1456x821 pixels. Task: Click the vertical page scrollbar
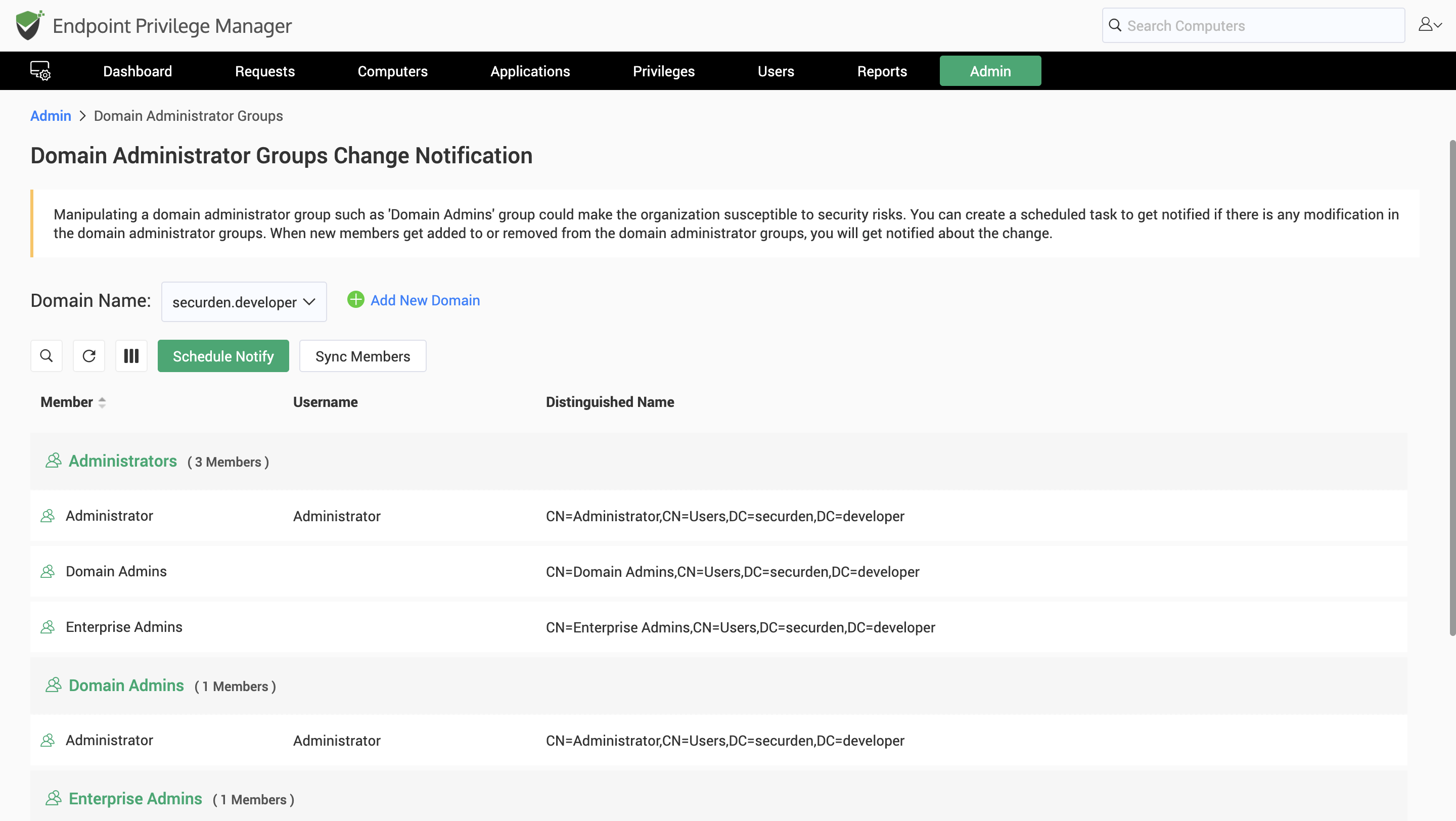(x=1451, y=388)
